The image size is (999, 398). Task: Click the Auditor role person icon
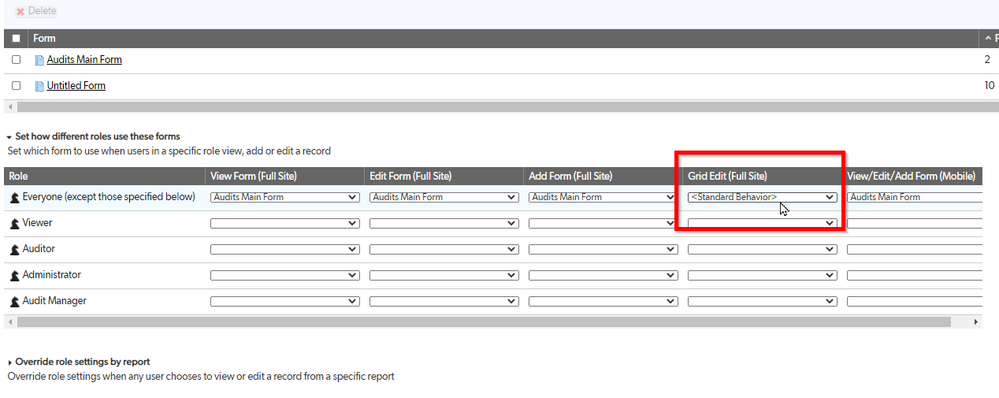[15, 250]
